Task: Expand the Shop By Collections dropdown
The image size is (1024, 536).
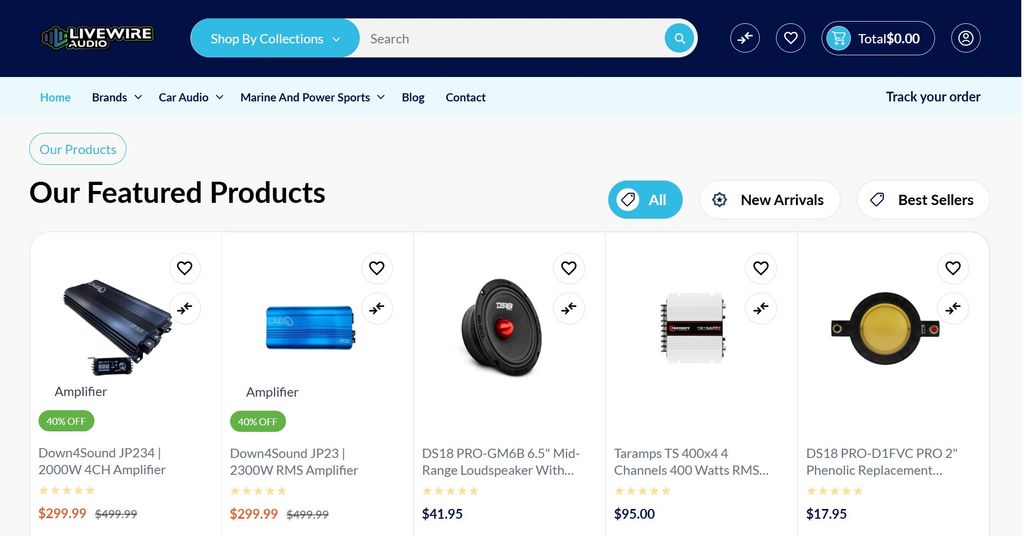Action: tap(275, 39)
